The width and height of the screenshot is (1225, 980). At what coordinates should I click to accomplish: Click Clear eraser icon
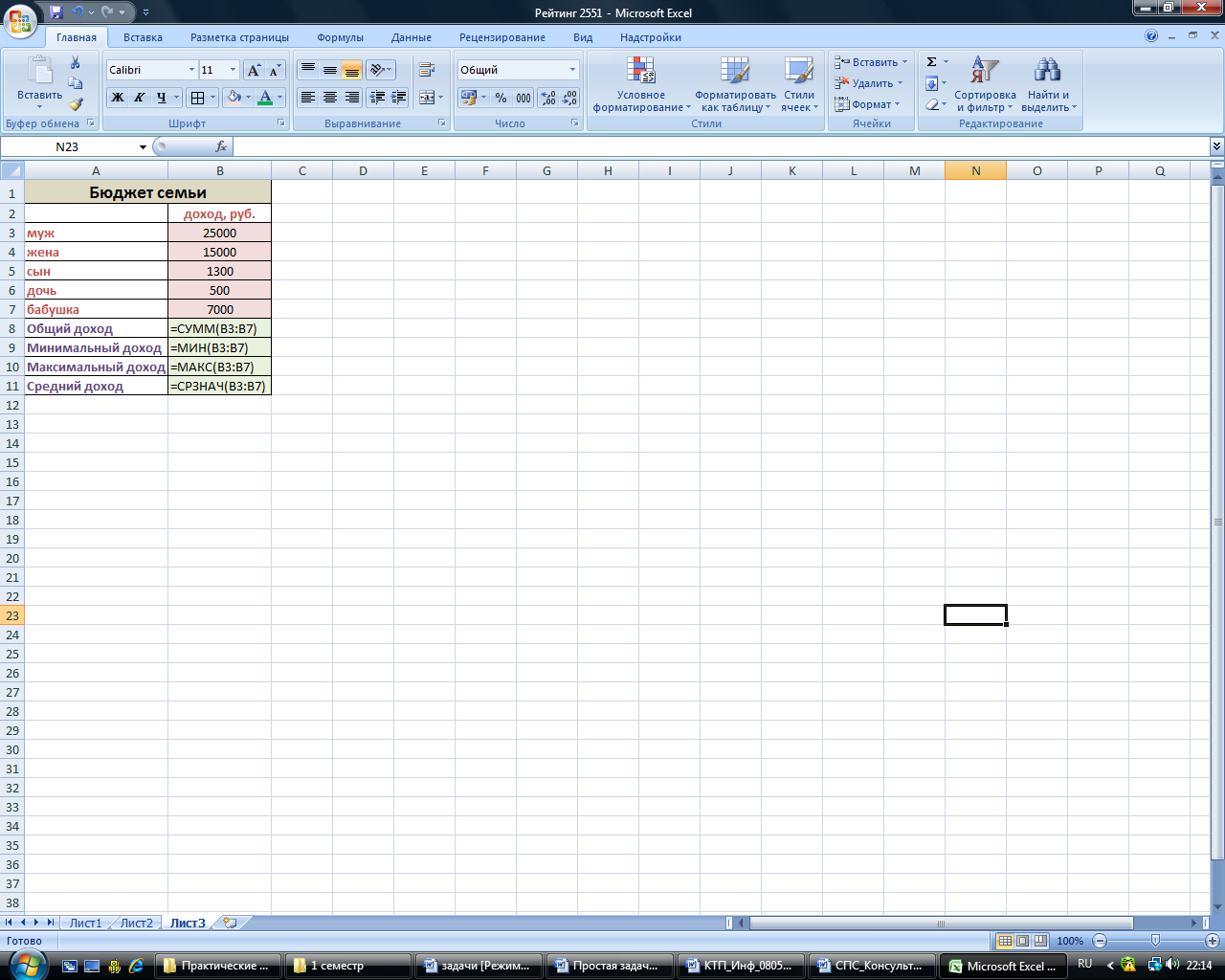(931, 104)
